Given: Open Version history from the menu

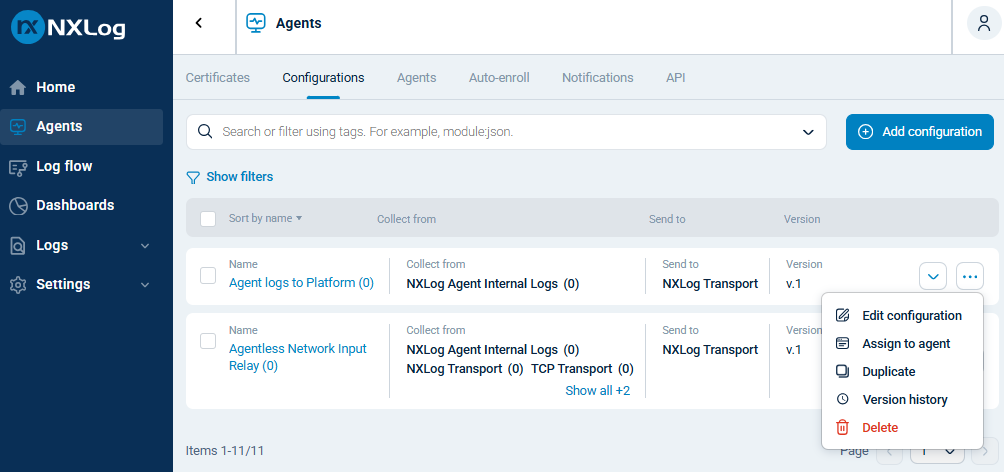Looking at the screenshot, I should [x=902, y=400].
